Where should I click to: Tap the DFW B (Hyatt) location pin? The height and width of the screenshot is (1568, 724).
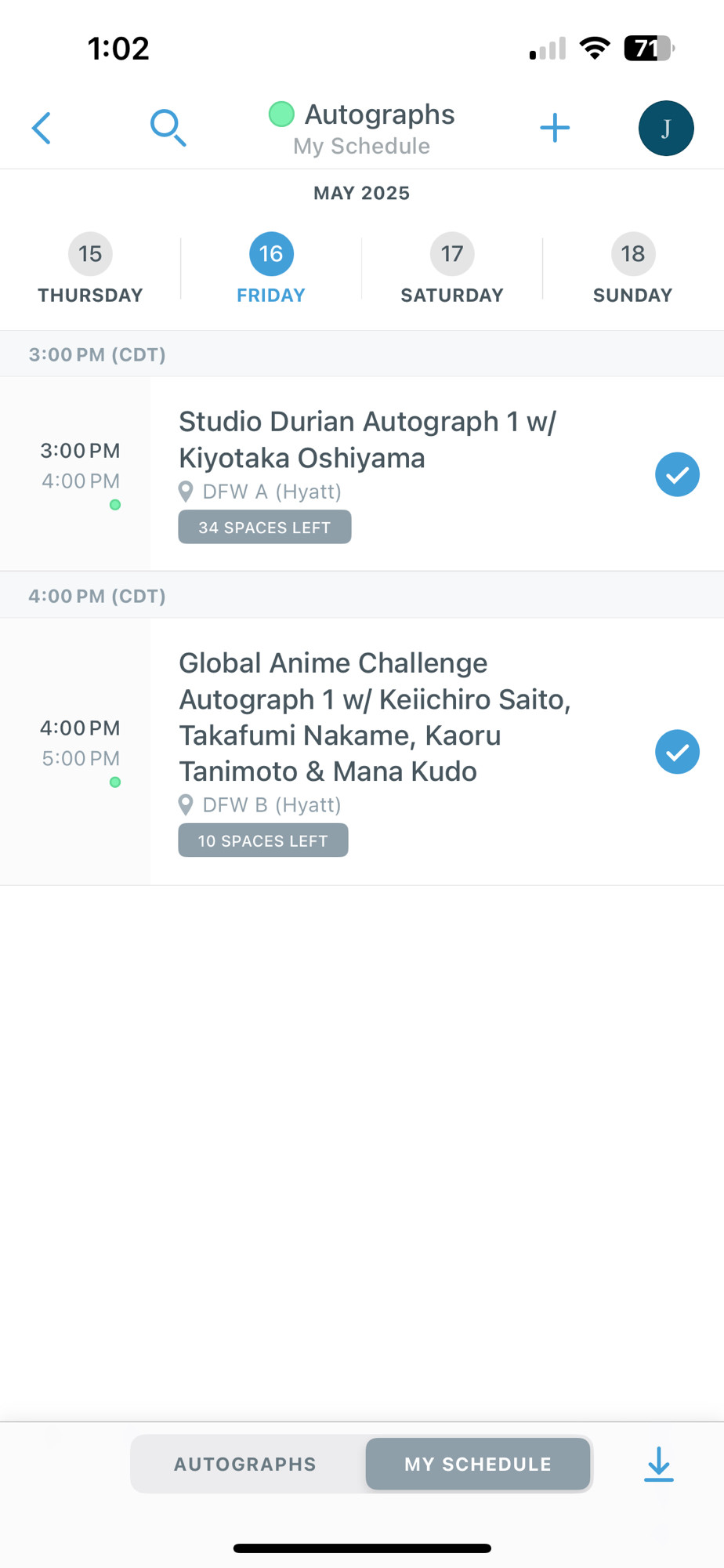186,804
